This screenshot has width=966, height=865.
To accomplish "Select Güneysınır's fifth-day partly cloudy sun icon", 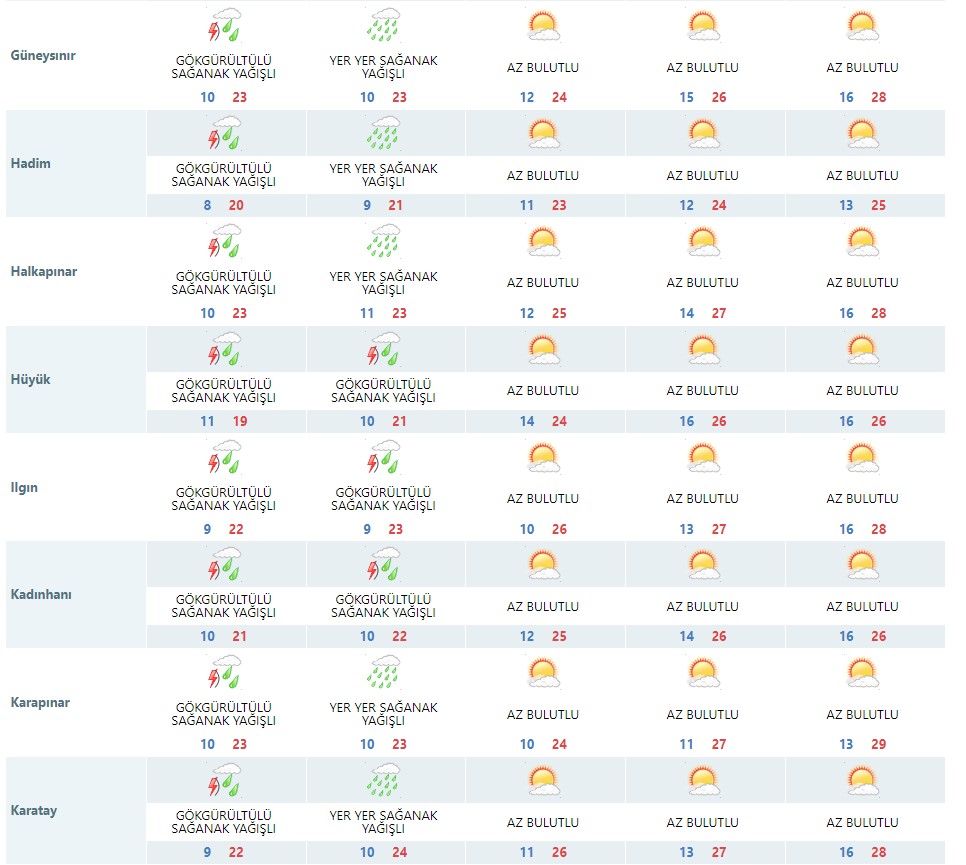I will [x=862, y=26].
